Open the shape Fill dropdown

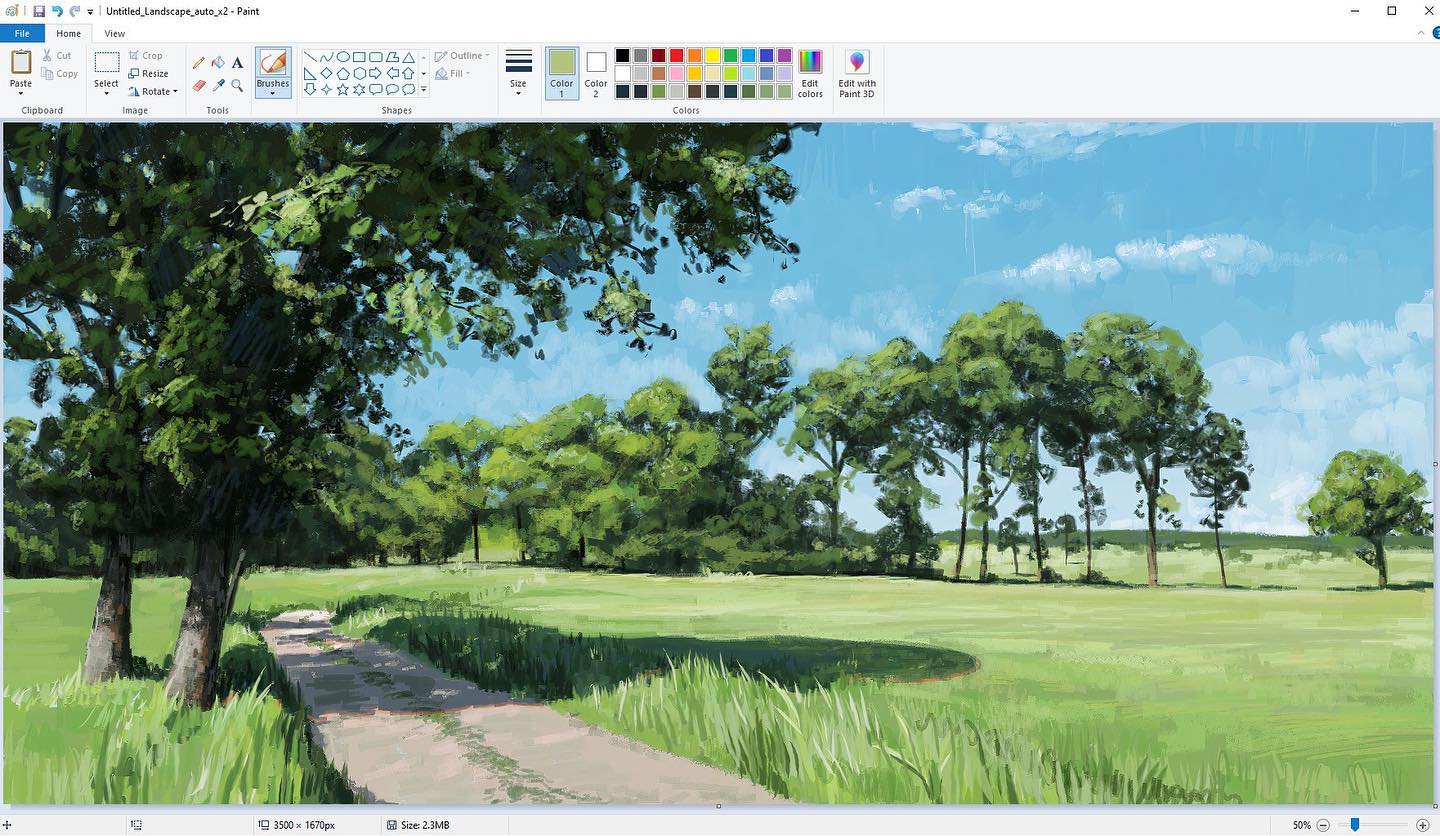(454, 73)
